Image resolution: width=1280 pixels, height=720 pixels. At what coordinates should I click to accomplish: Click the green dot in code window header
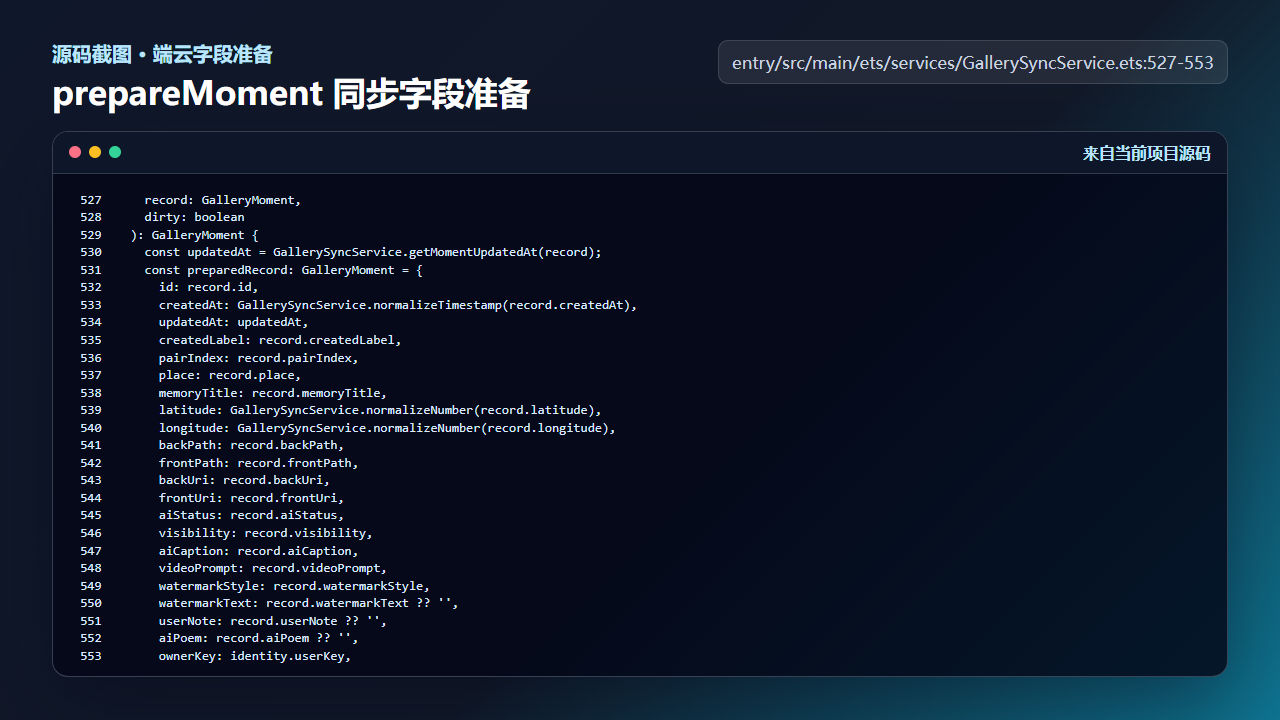(x=115, y=152)
